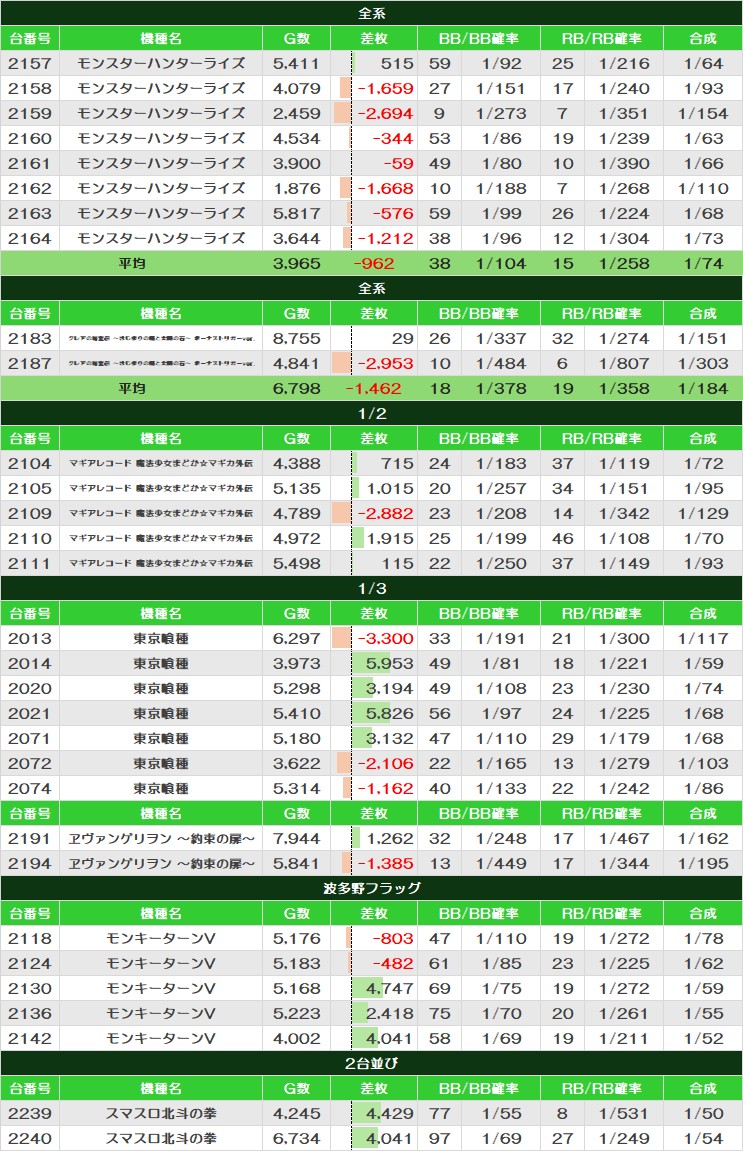Select the -1.462 average difference value

[374, 388]
